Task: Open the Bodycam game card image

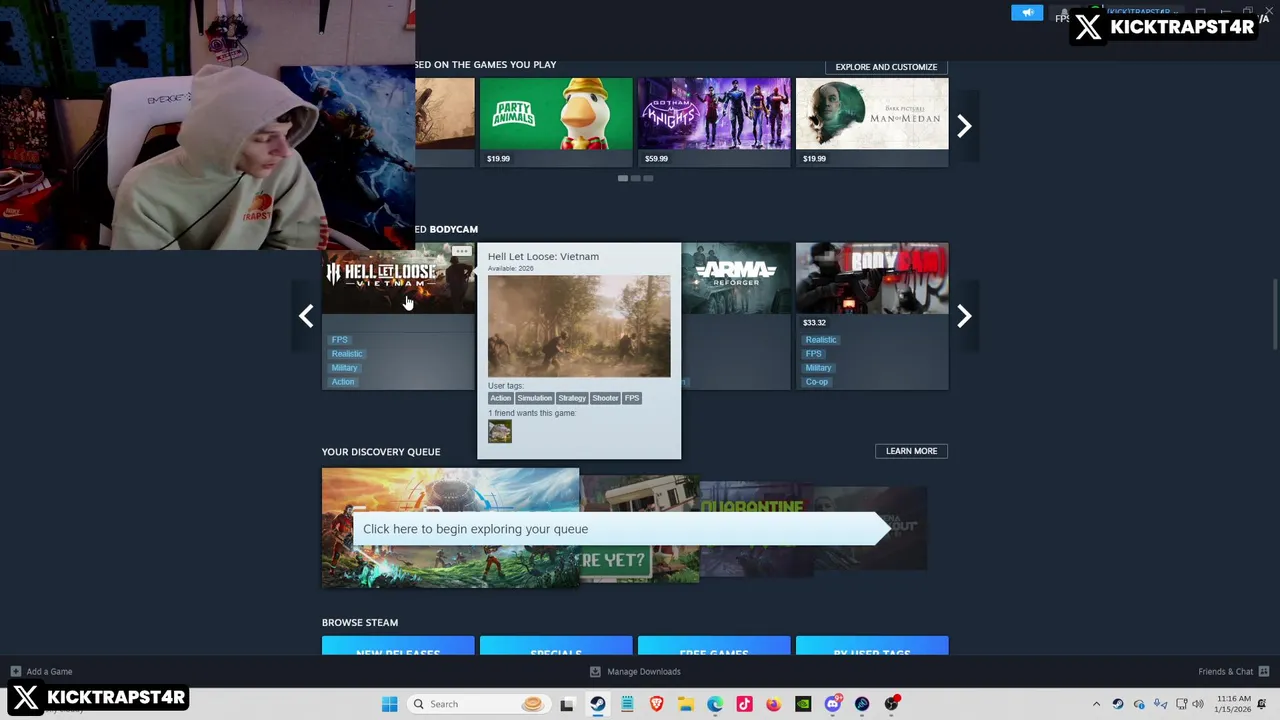Action: [x=872, y=278]
